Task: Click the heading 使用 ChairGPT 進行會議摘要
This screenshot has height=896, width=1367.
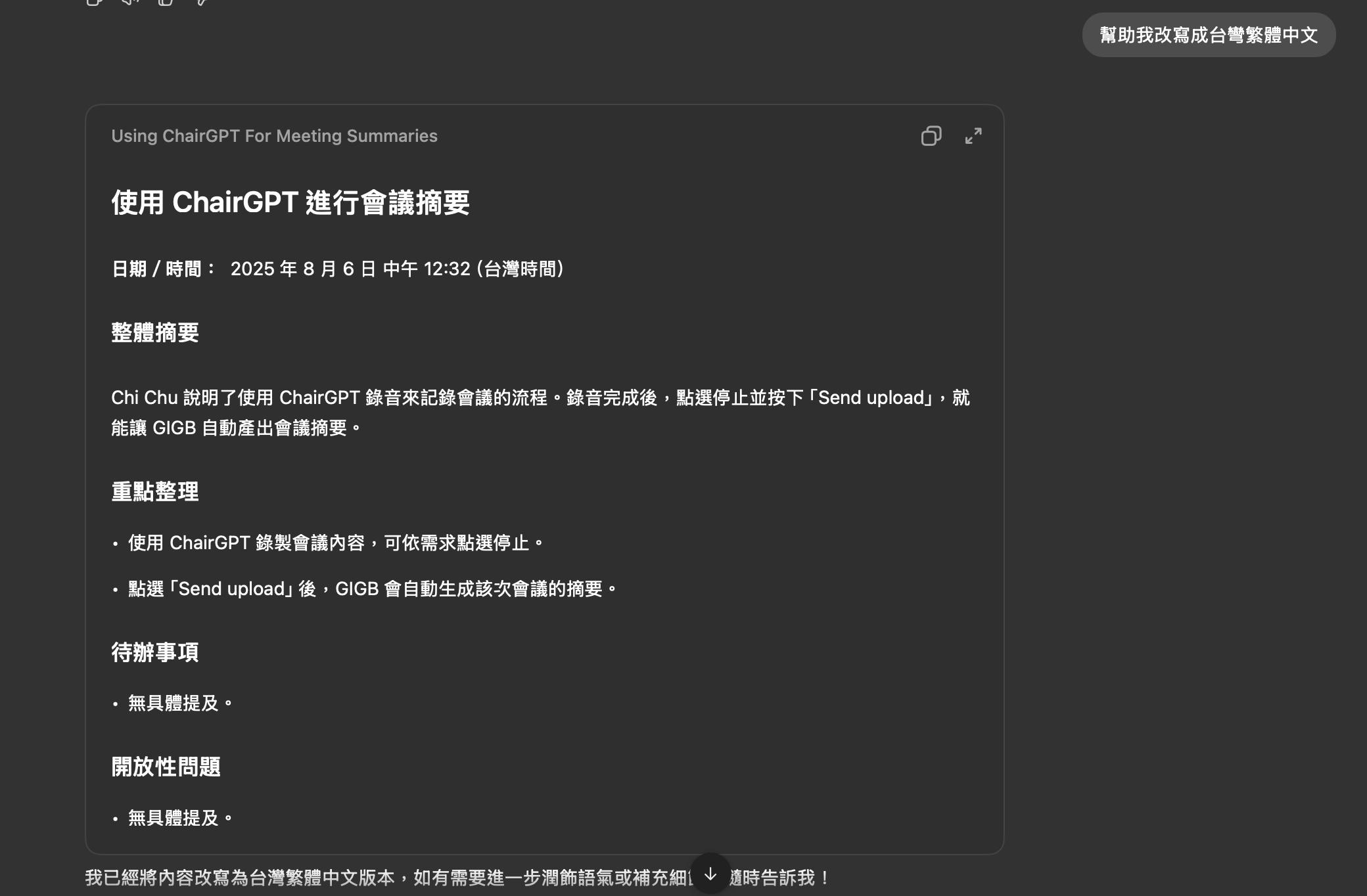Action: 290,202
